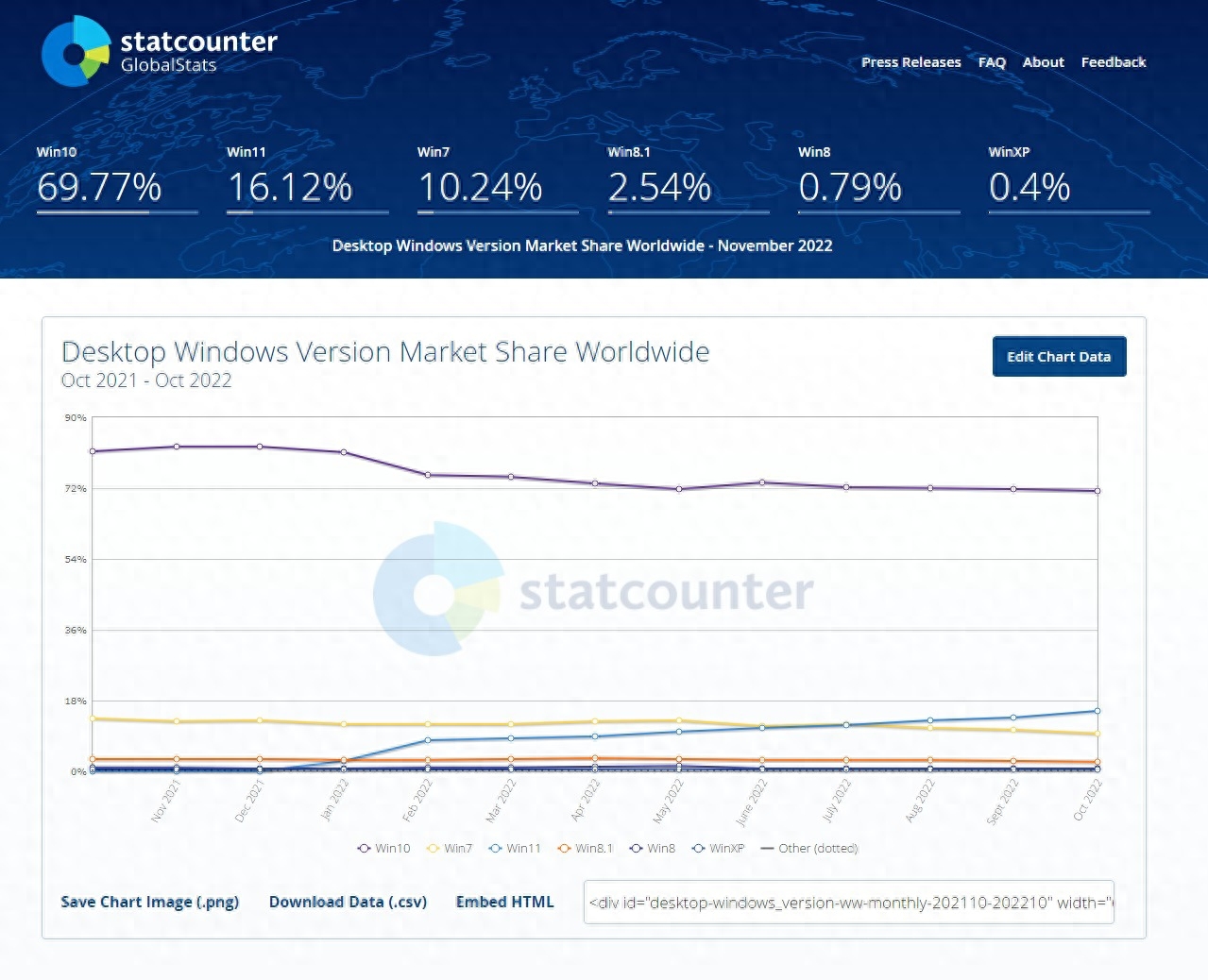Open the FAQ page
1208x980 pixels.
(991, 62)
